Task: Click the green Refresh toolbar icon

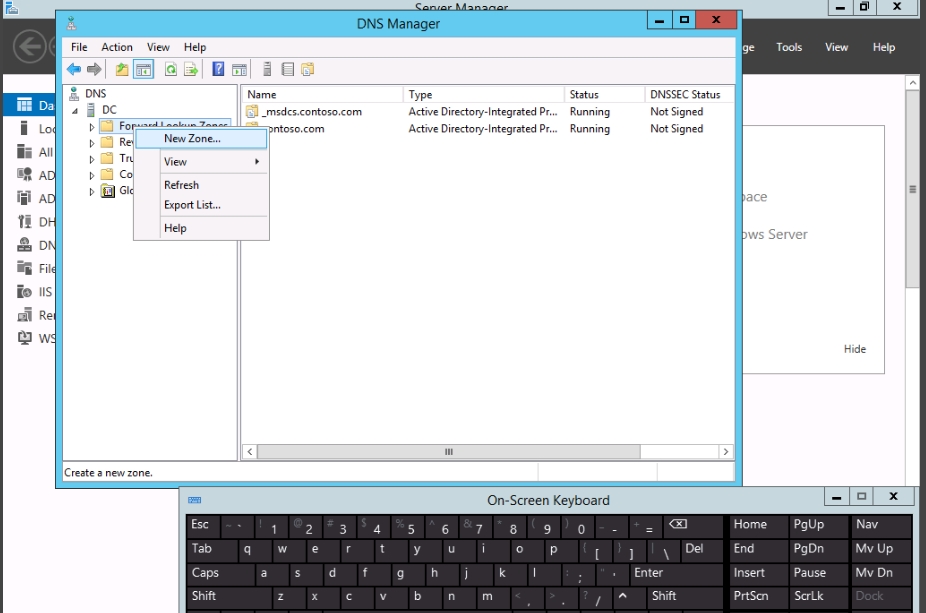Action: coord(171,70)
